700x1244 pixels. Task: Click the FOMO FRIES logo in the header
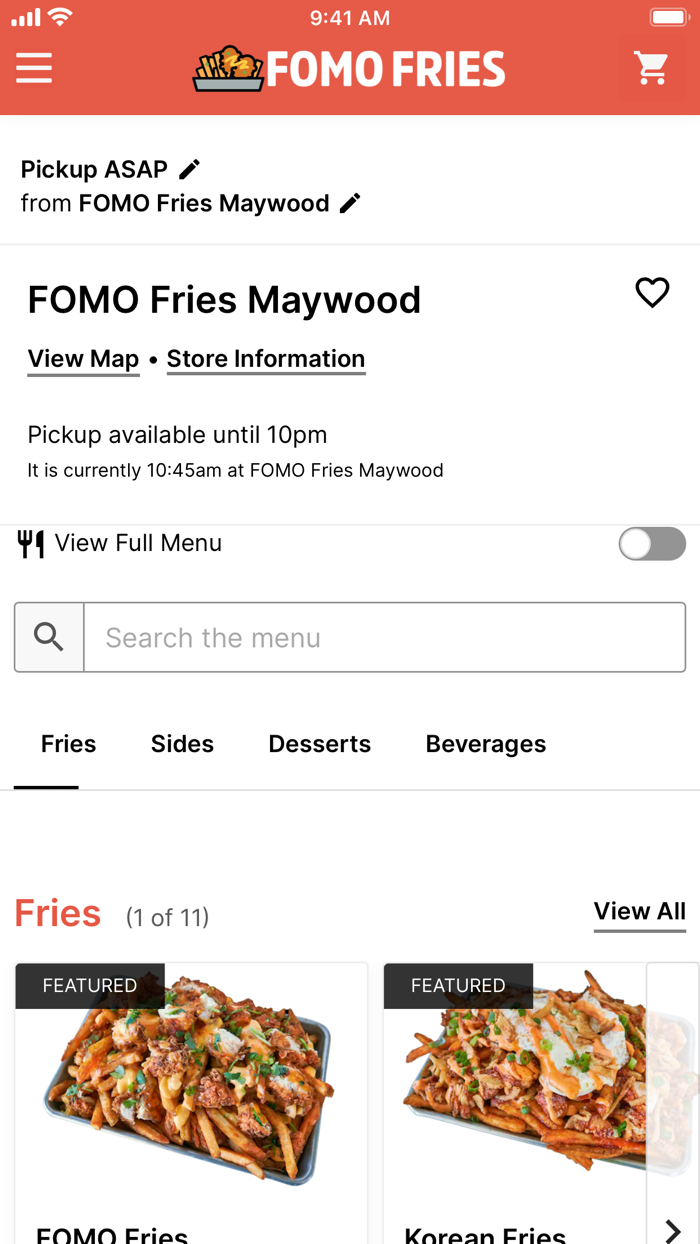(x=348, y=68)
